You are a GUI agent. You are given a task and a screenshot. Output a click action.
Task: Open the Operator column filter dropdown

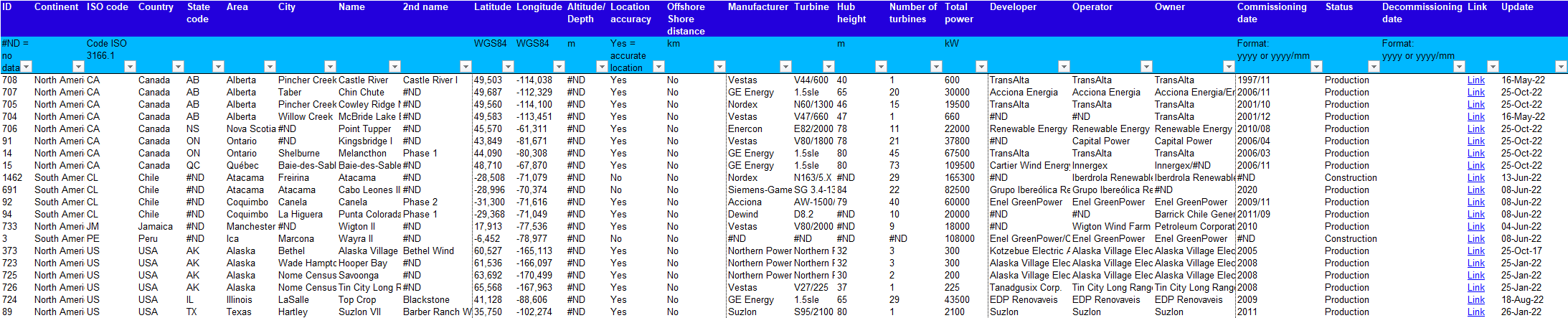pyautogui.click(x=1146, y=67)
